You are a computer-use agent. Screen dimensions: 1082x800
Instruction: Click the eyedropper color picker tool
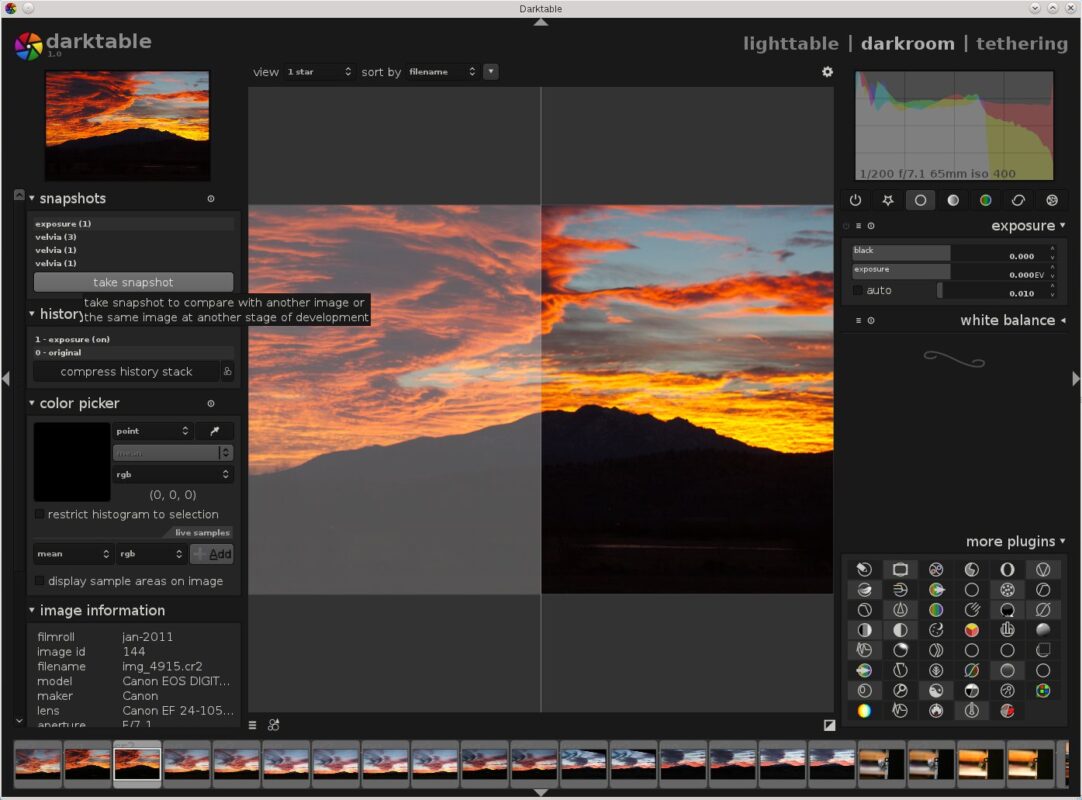(x=215, y=431)
